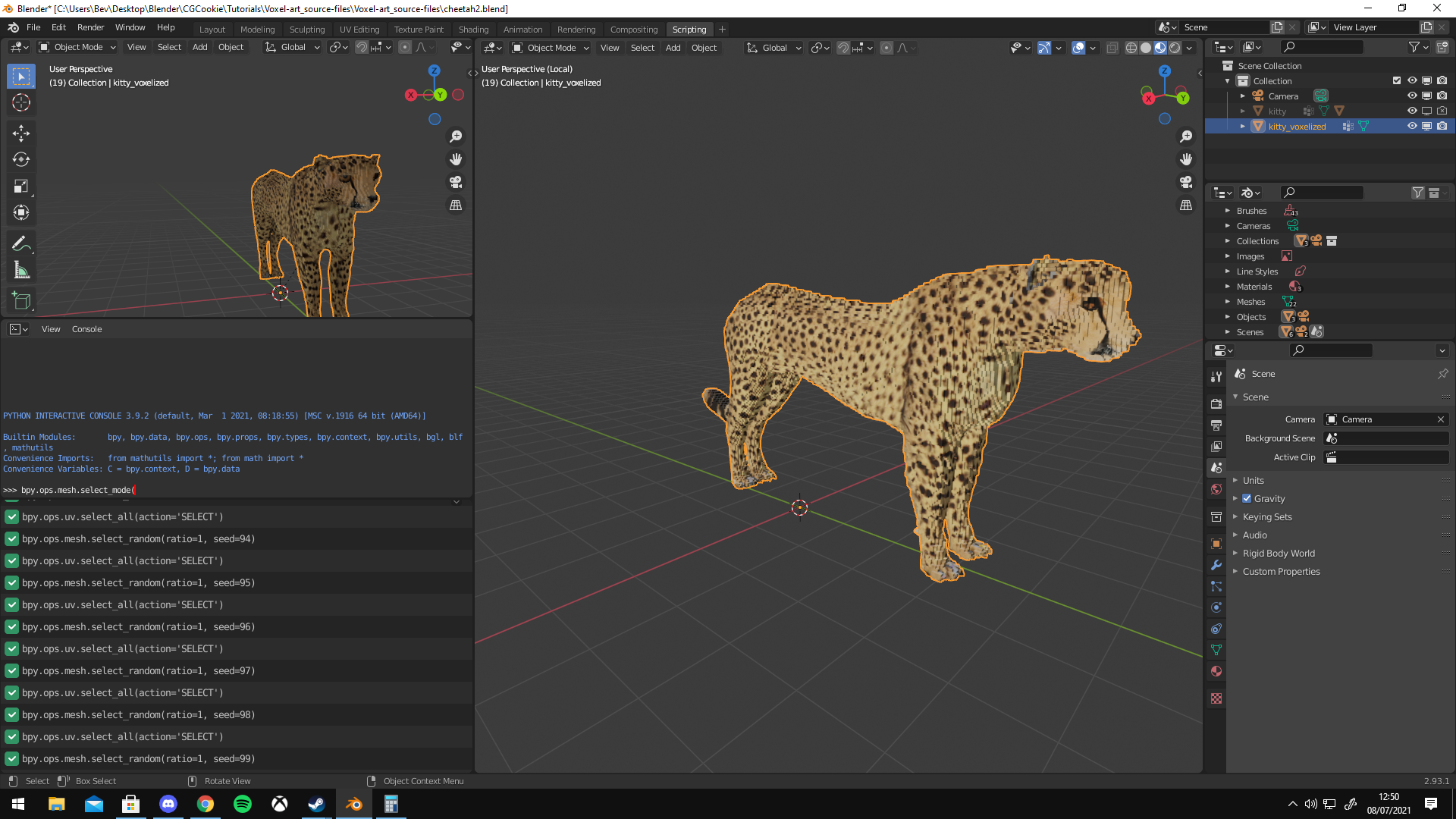
Task: Open Spotify from the taskbar
Action: pos(243,804)
